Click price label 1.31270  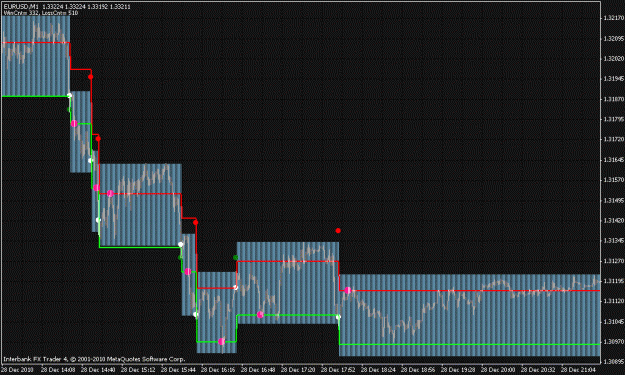click(x=613, y=261)
